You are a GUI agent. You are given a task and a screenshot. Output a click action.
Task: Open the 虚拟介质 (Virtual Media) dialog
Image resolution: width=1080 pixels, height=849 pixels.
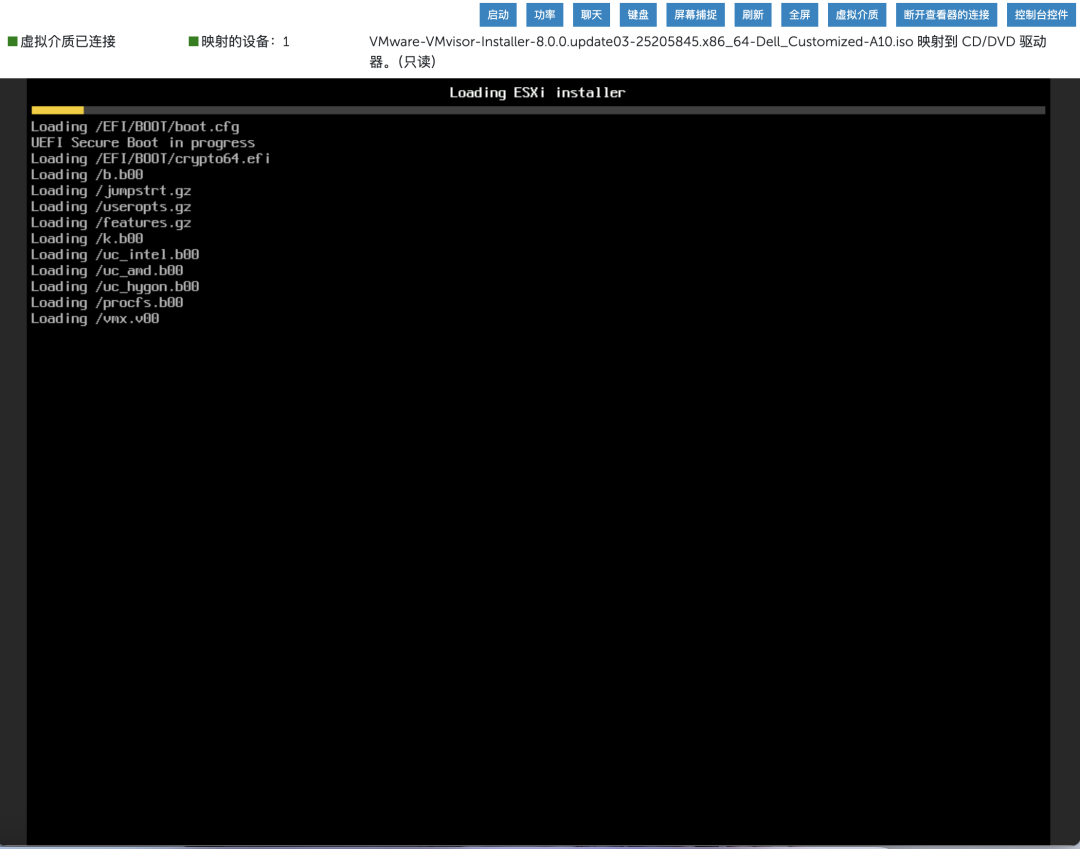tap(857, 14)
